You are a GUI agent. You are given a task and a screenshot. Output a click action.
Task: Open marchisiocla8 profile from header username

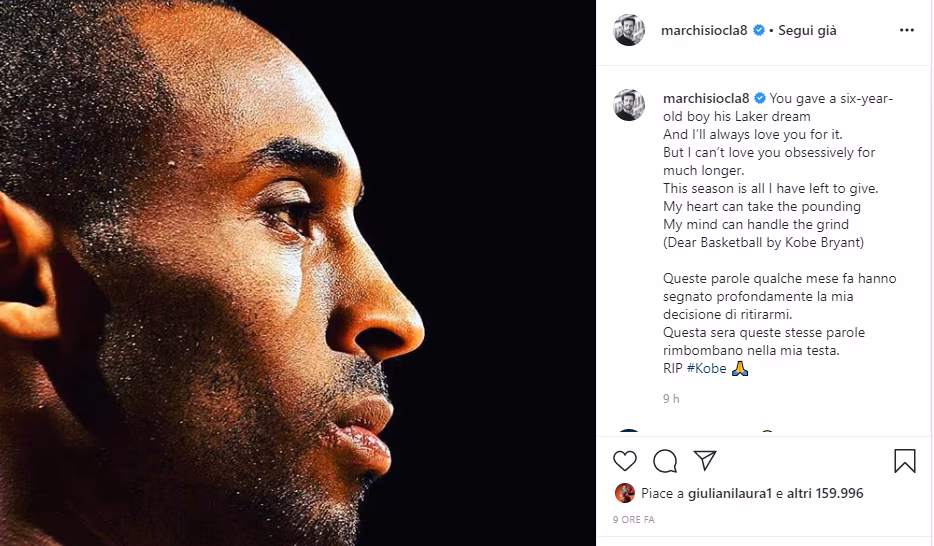pyautogui.click(x=705, y=31)
